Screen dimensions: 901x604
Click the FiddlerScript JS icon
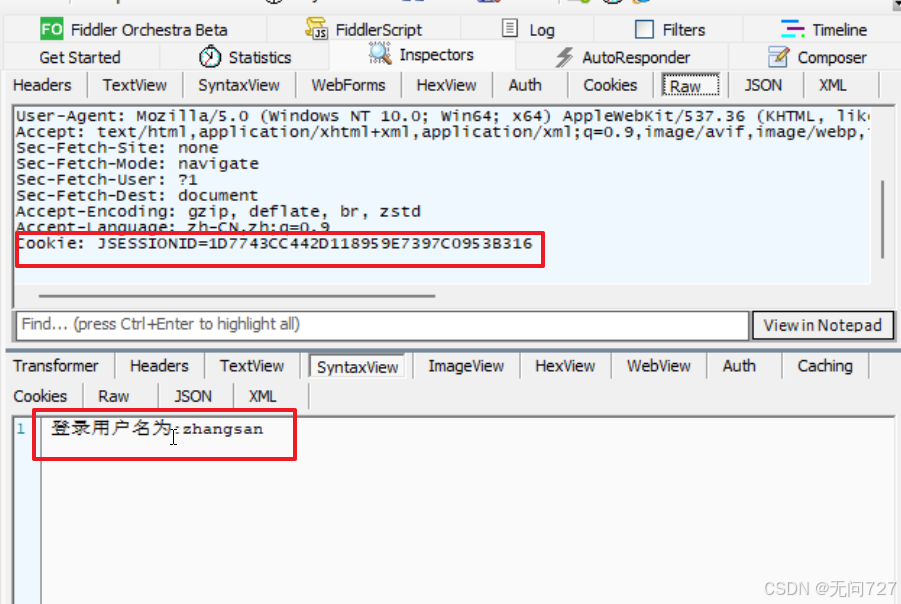pos(317,28)
